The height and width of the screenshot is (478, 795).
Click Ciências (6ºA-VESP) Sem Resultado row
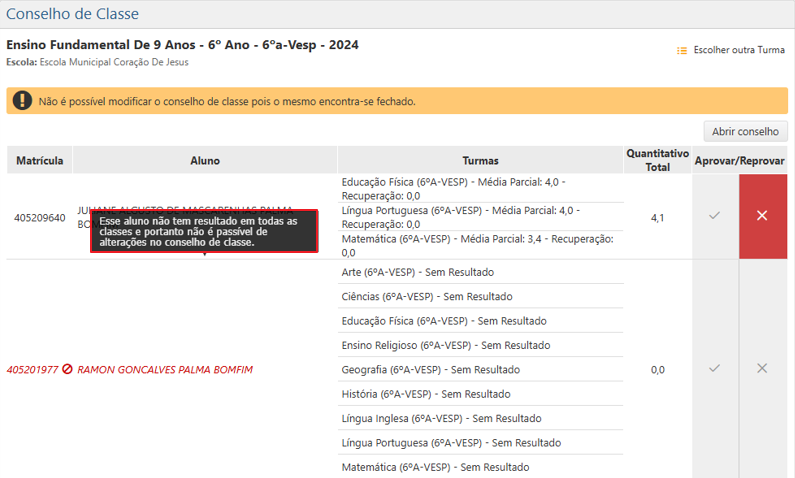[x=480, y=297]
